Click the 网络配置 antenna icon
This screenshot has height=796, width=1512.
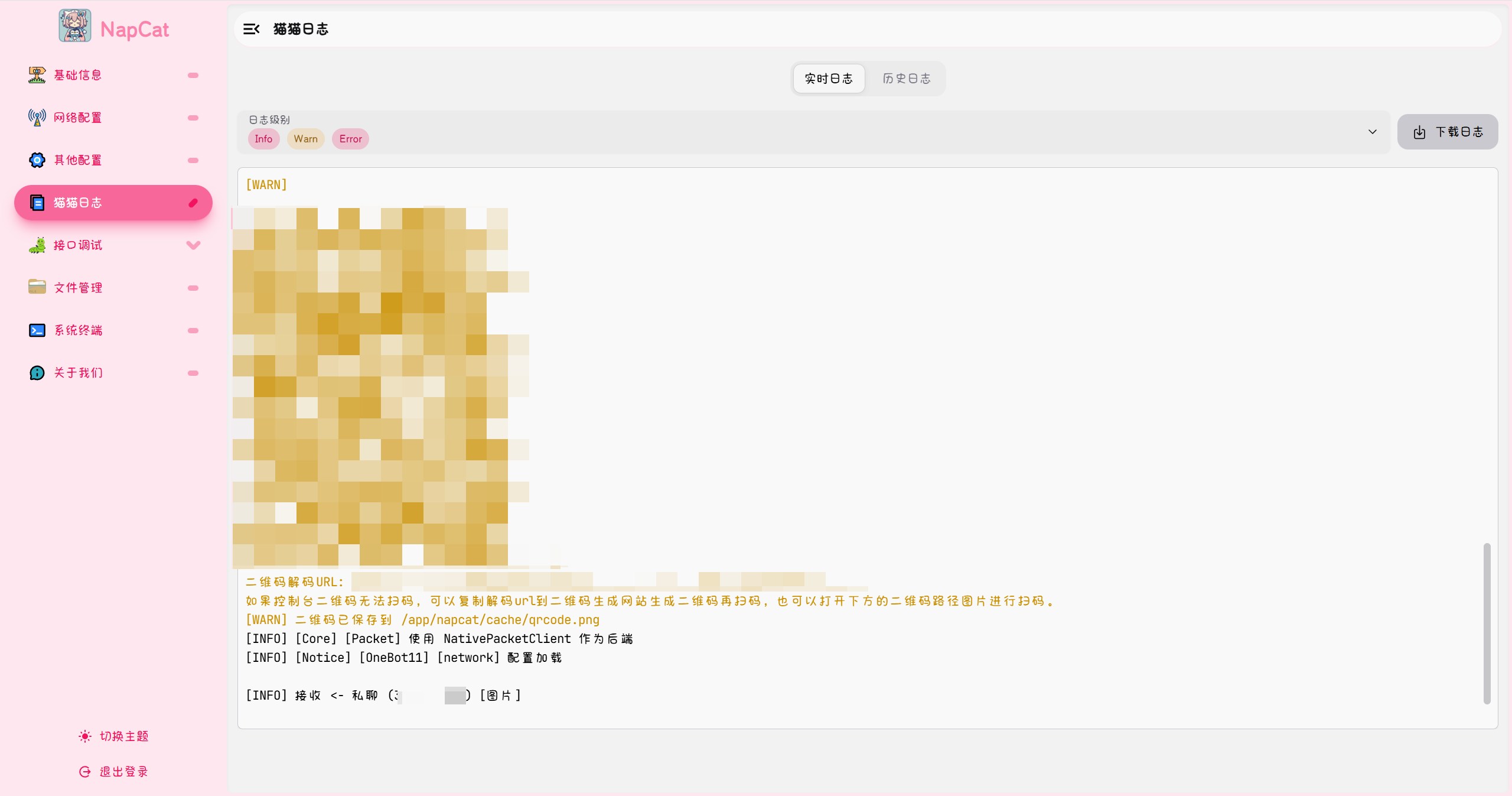(x=37, y=118)
